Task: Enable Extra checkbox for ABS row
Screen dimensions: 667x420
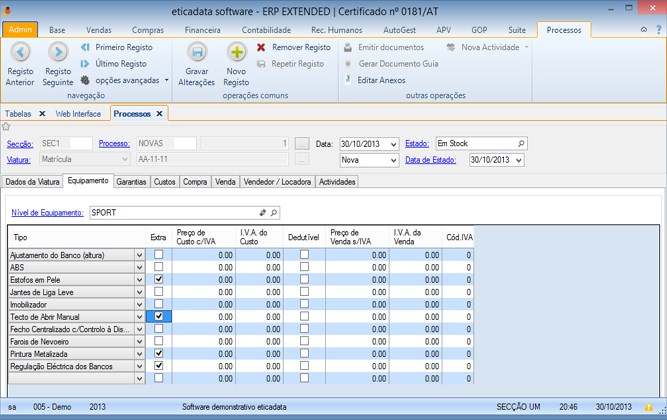Action: click(x=158, y=267)
